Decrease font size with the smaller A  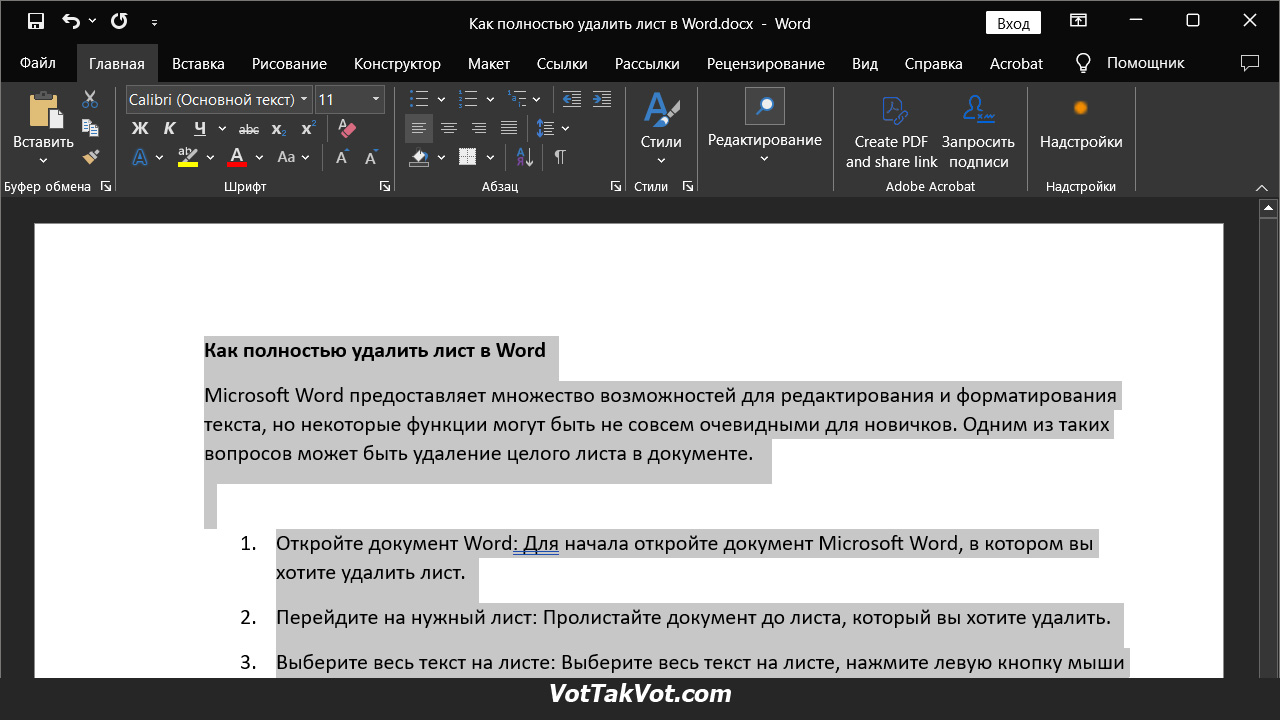coord(371,157)
